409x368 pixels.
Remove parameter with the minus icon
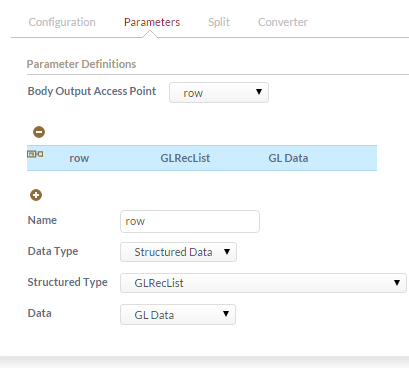(x=39, y=132)
